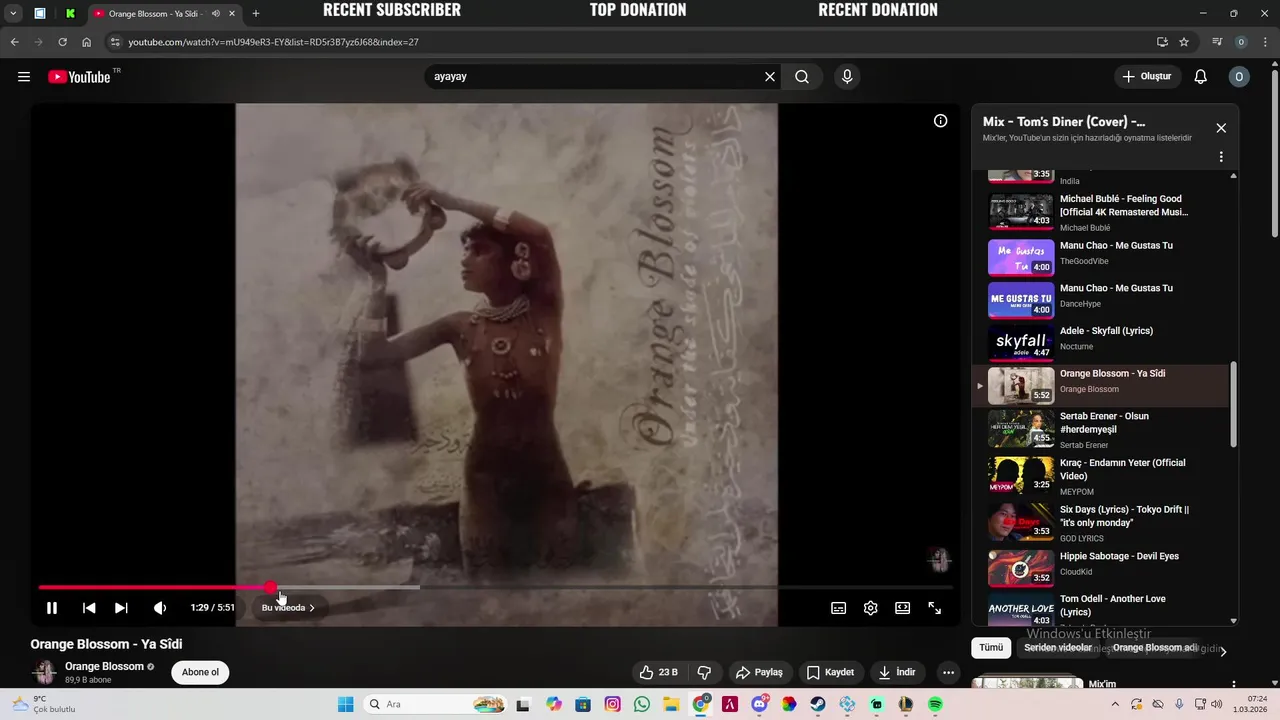Go back in Chrome navigation

14,42
